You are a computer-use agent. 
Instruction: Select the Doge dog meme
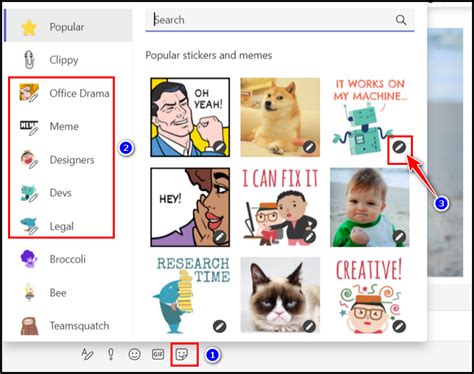[x=280, y=117]
